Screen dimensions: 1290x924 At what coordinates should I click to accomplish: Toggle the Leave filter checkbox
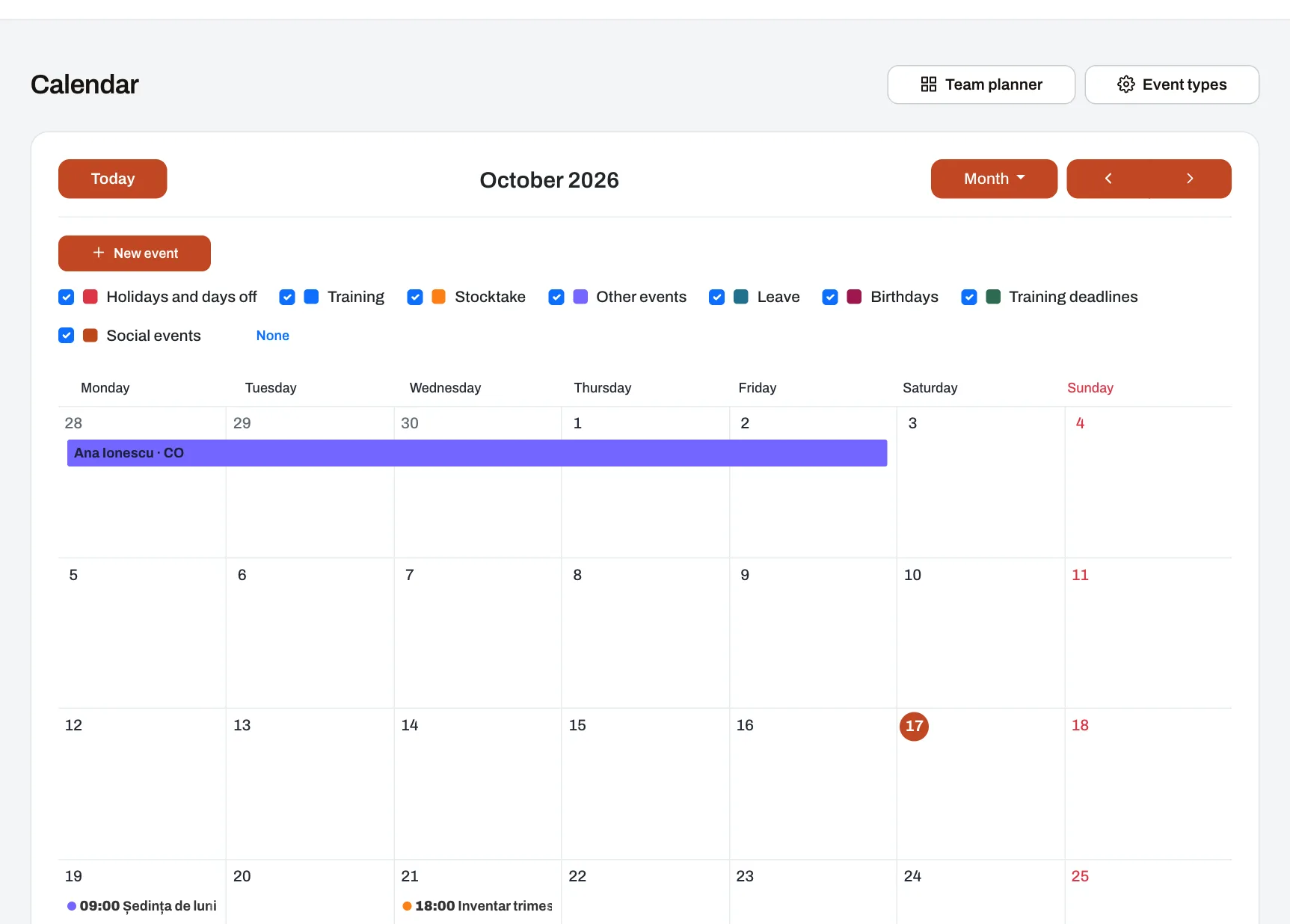tap(717, 297)
